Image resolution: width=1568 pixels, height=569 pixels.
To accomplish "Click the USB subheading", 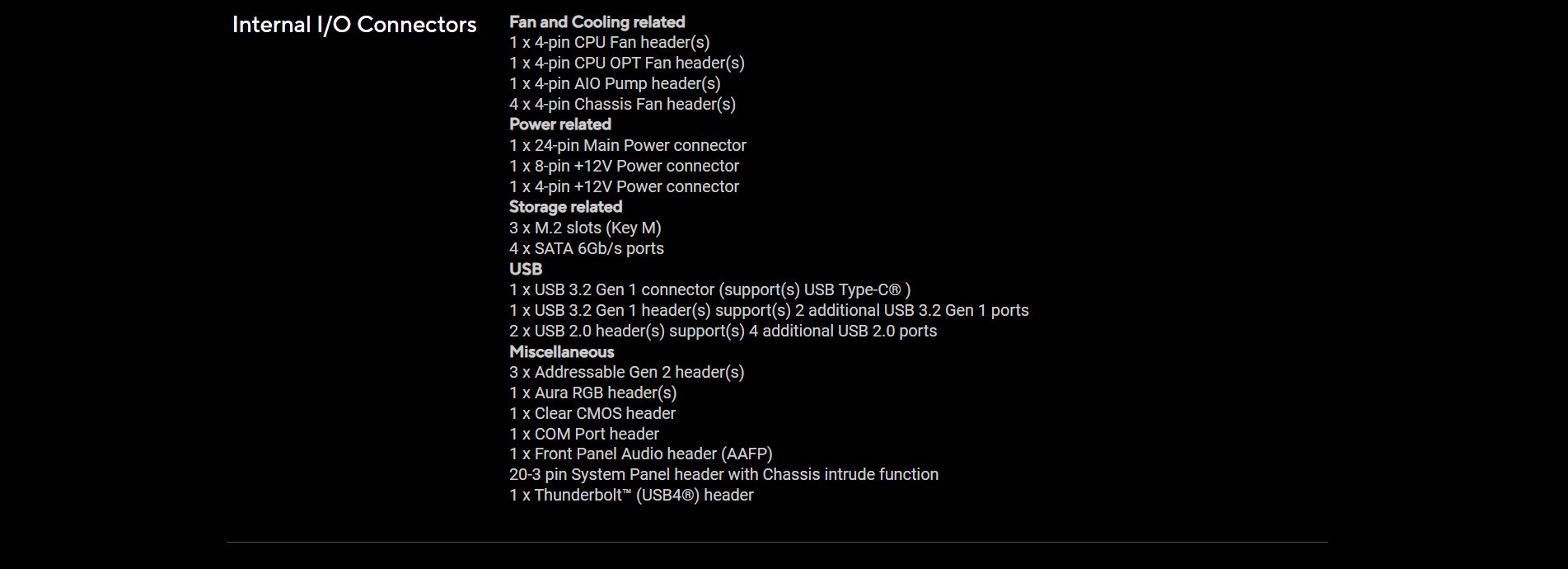I will point(526,269).
